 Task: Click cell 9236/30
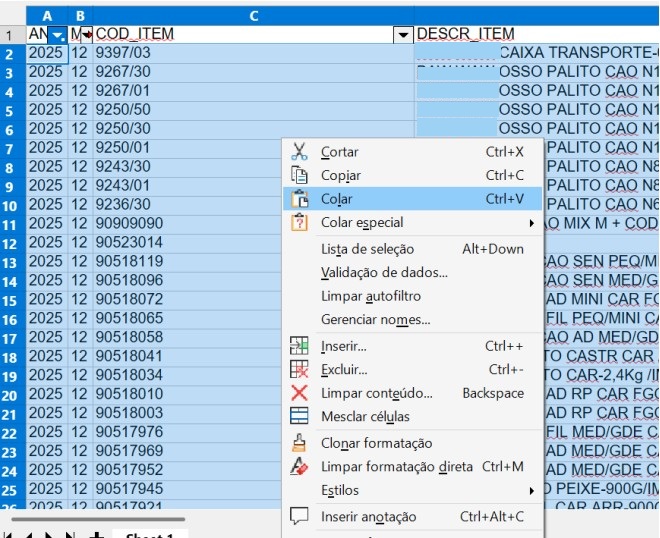point(187,205)
